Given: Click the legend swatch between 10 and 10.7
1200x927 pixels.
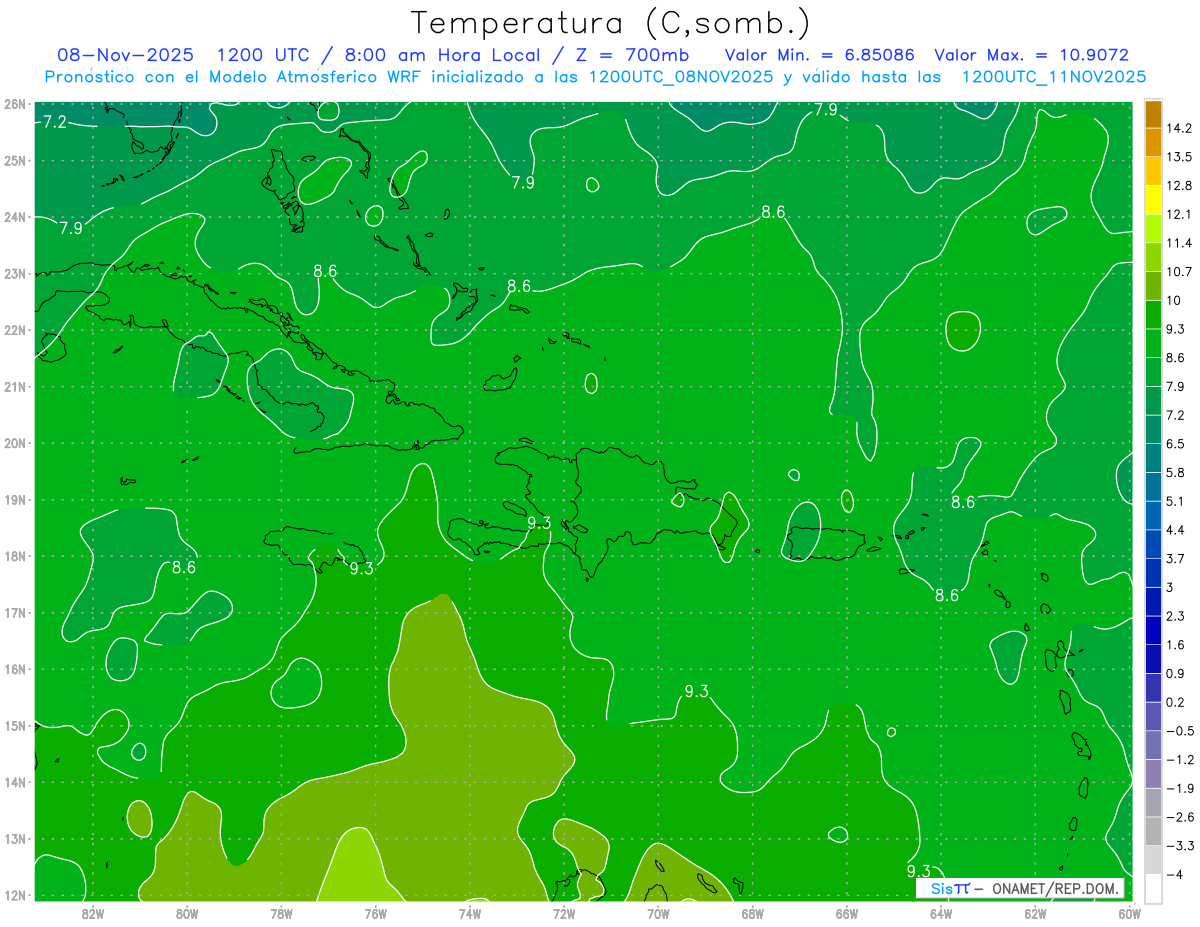Looking at the screenshot, I should [1153, 286].
